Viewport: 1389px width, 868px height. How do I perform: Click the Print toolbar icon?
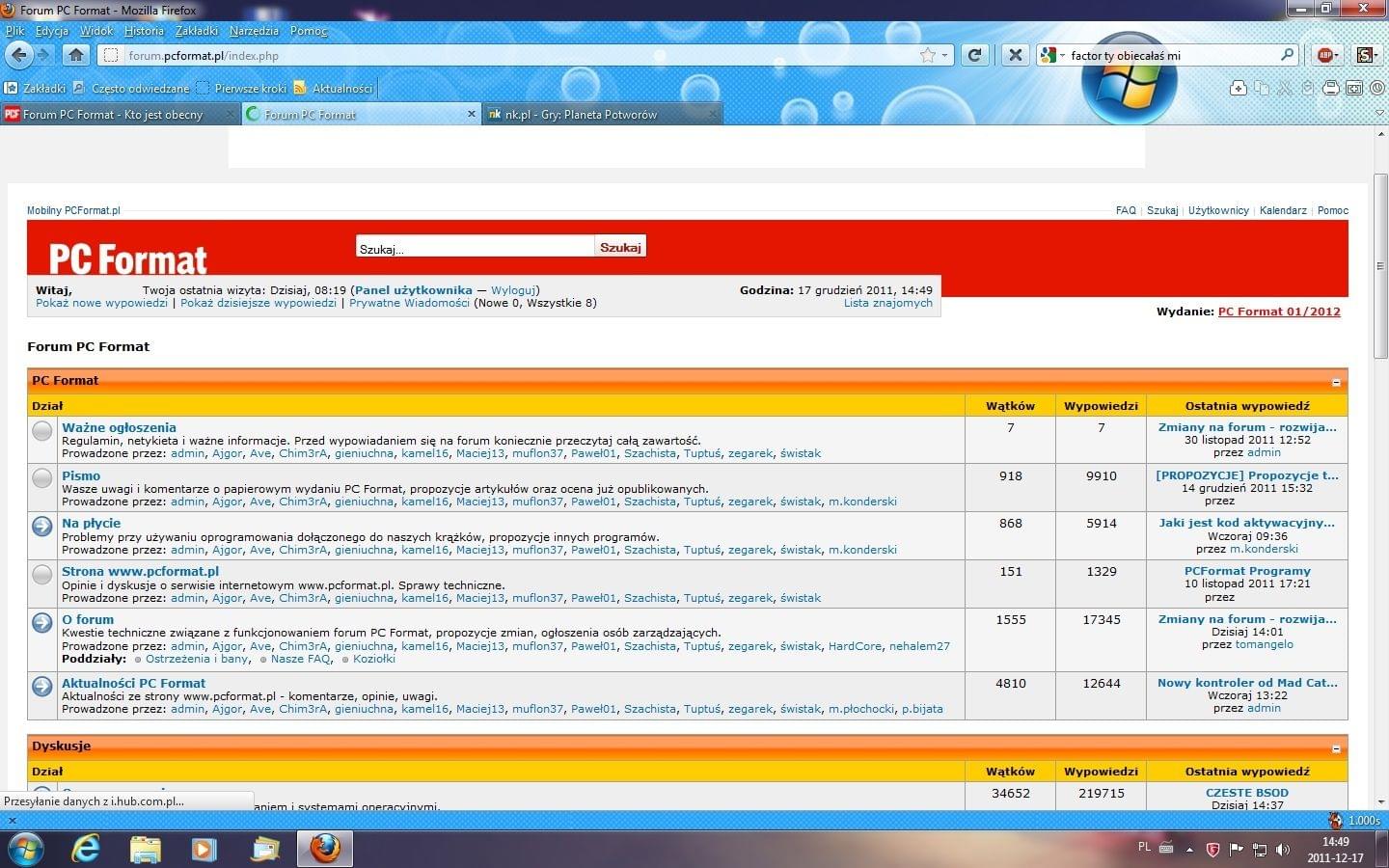tap(1331, 88)
